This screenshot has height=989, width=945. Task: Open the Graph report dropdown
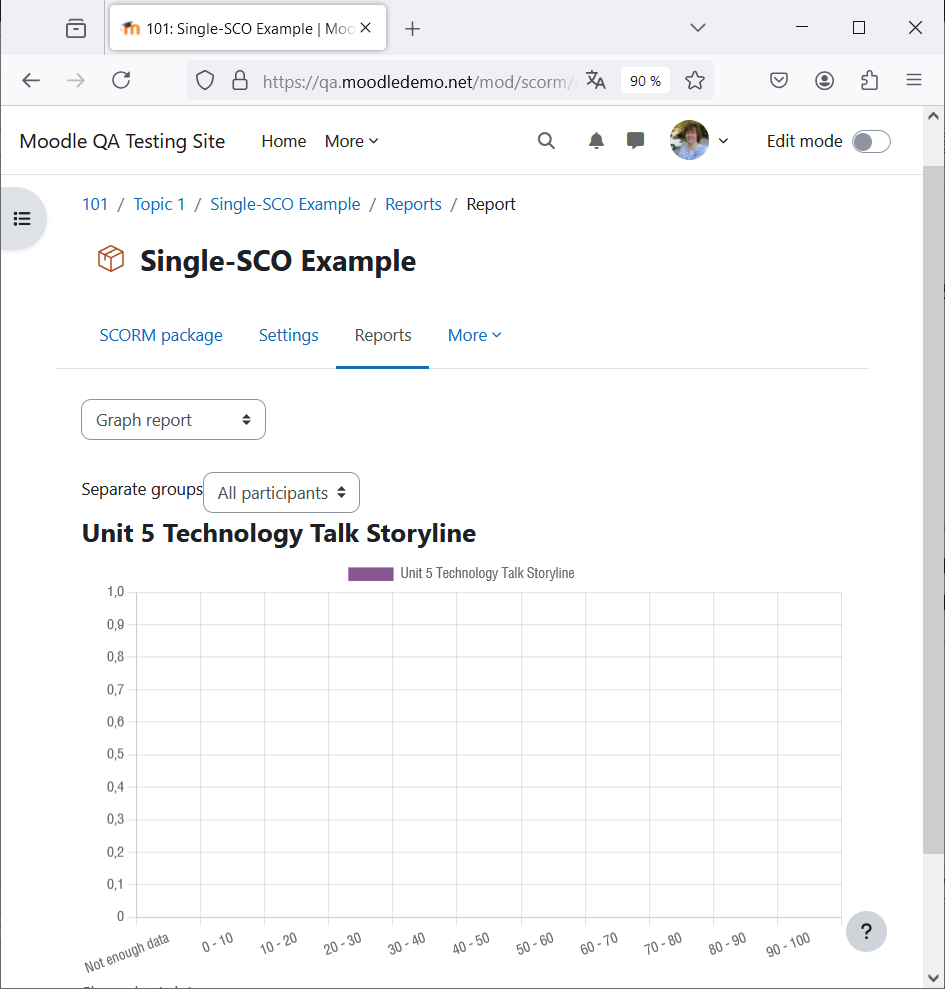173,419
